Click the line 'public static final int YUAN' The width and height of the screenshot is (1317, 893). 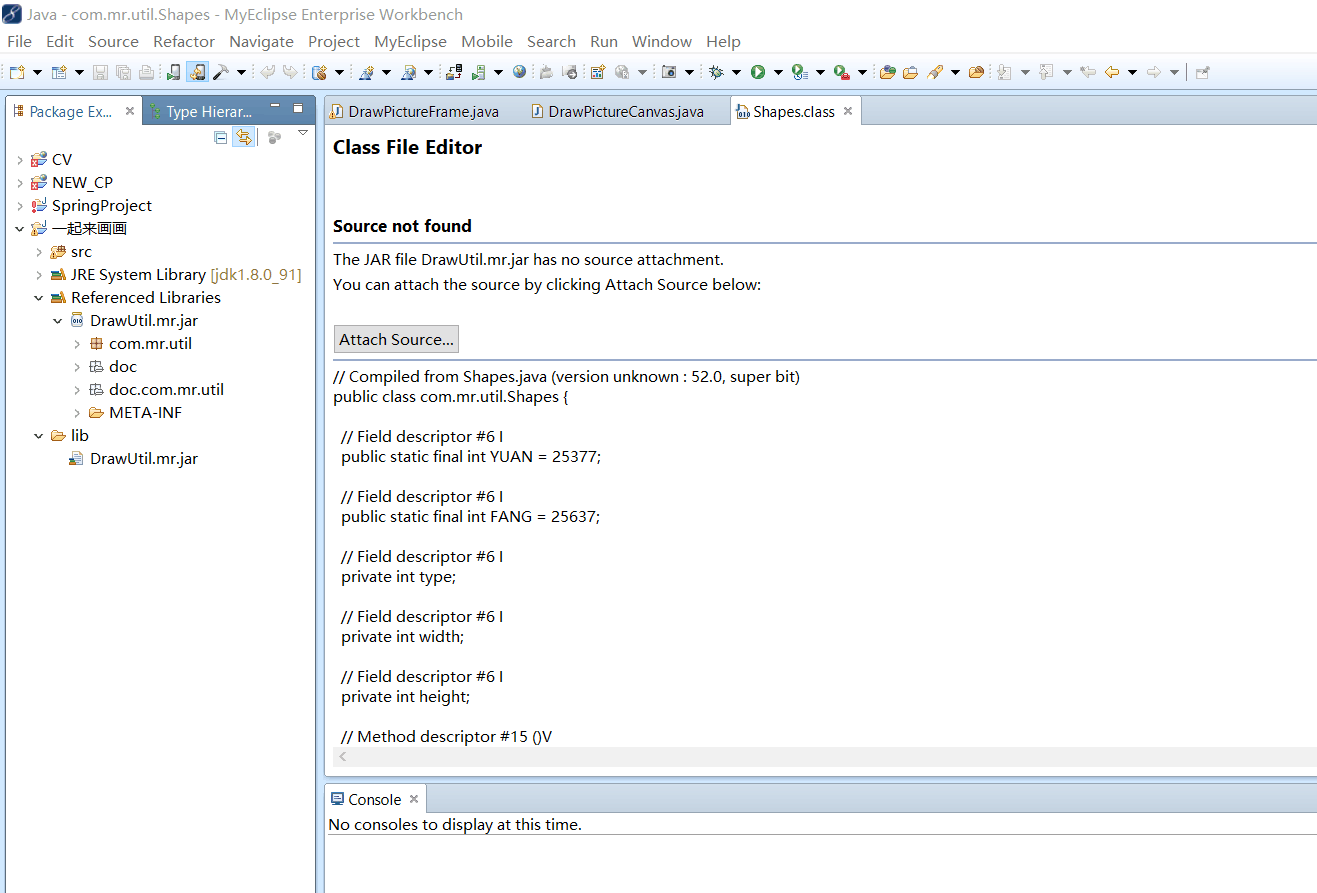tap(471, 456)
